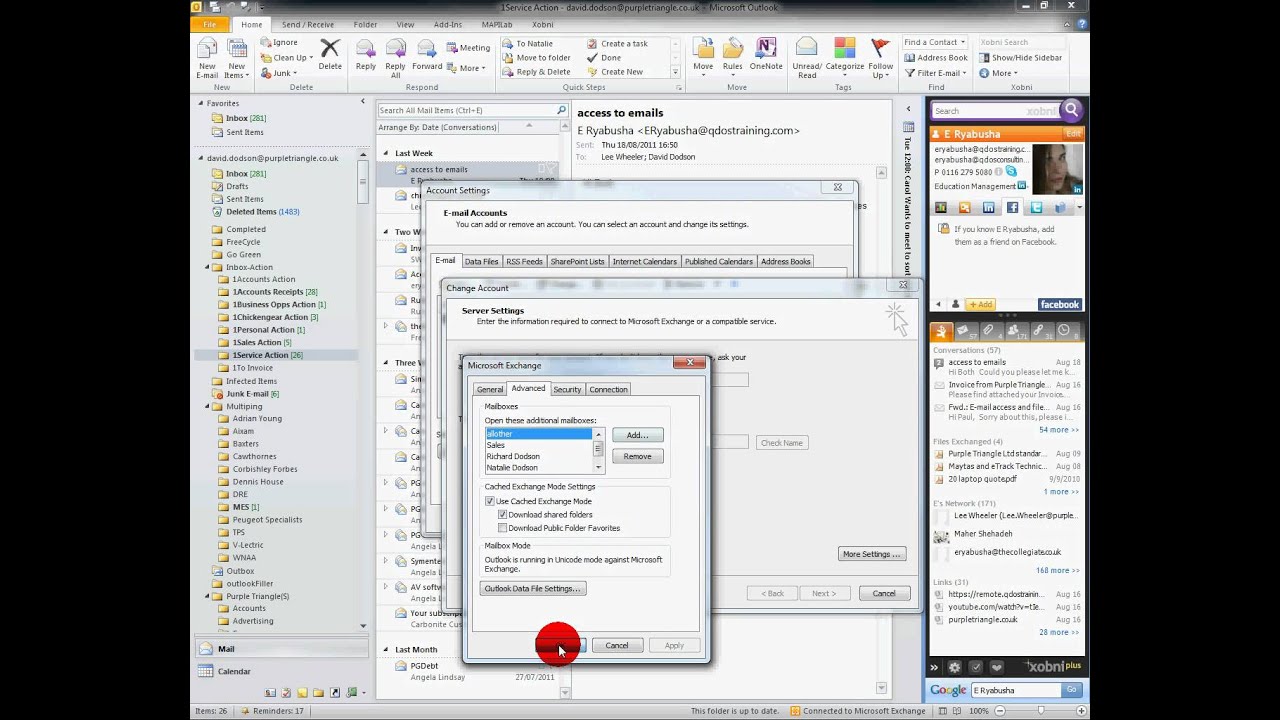Open the Xobni ribbon tab
The image size is (1280, 720).
[542, 24]
